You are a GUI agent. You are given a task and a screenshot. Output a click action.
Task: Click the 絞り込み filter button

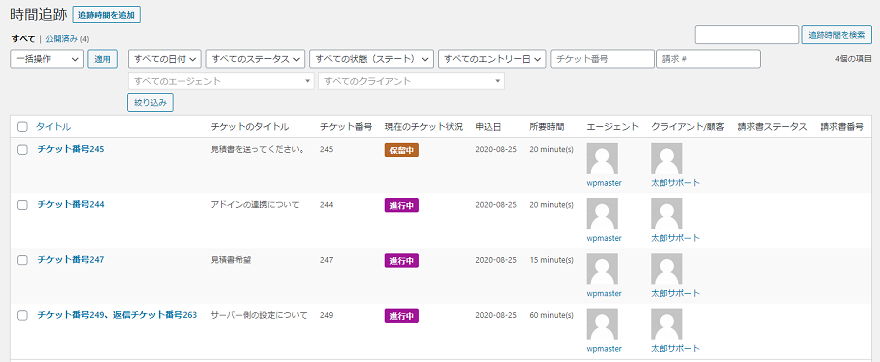pyautogui.click(x=150, y=103)
